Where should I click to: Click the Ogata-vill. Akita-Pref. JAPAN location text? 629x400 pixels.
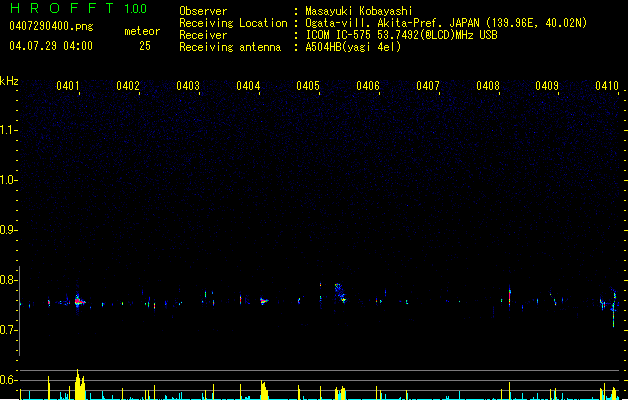click(446, 23)
